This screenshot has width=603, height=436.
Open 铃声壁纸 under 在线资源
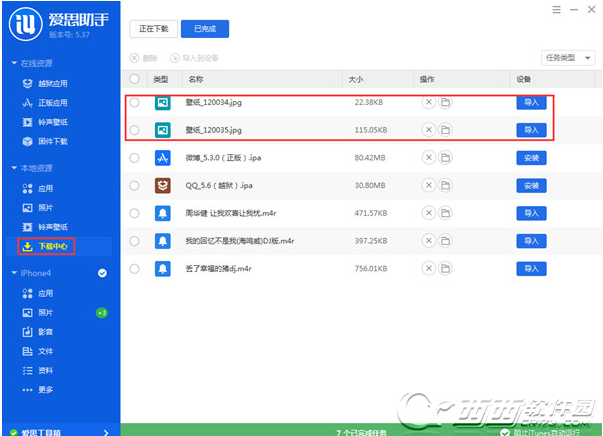(x=45, y=122)
